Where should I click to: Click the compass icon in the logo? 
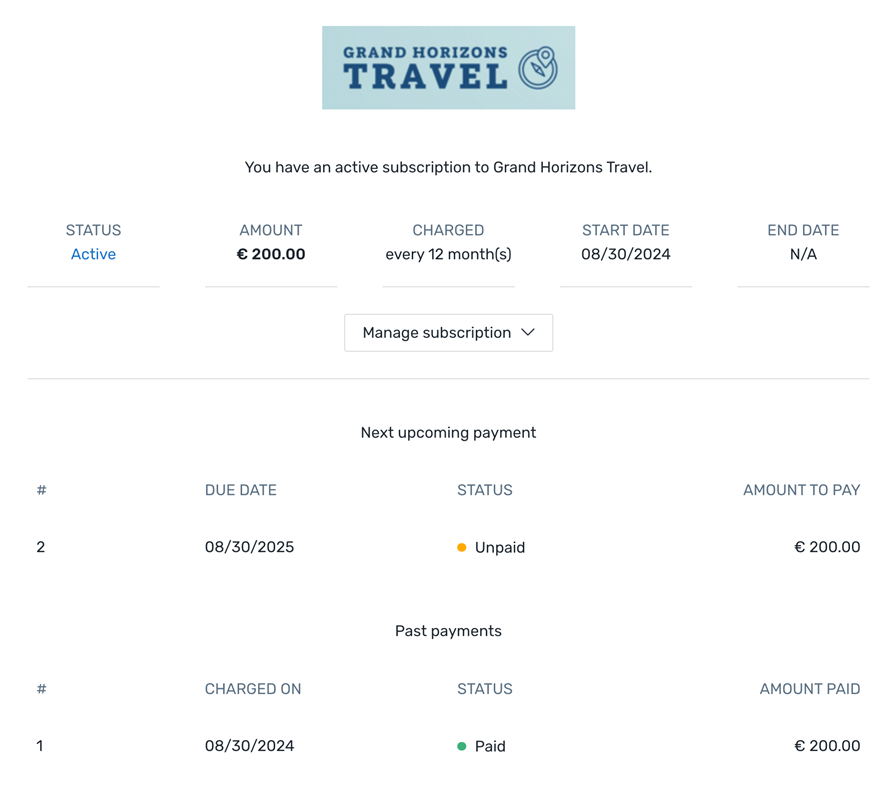(x=538, y=68)
